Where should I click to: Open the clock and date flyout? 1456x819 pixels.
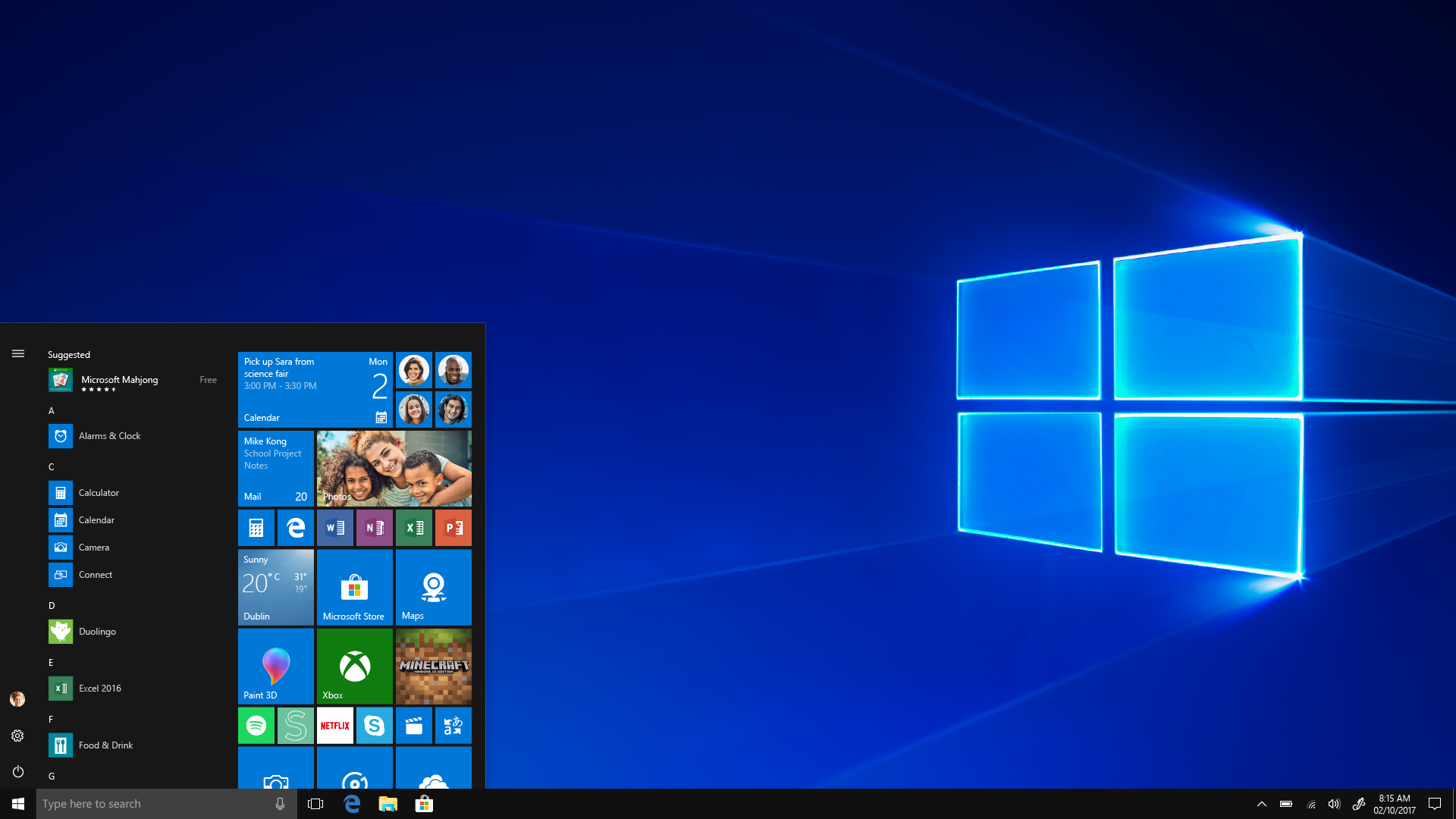click(1394, 804)
